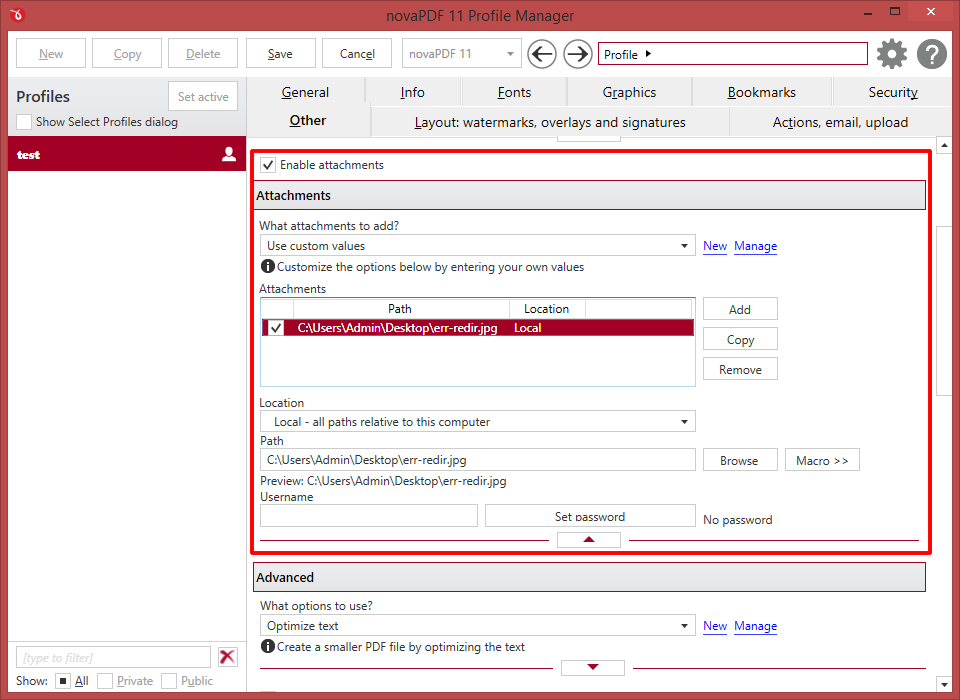Switch to the General tab
Screen dimensions: 960x700
point(305,92)
